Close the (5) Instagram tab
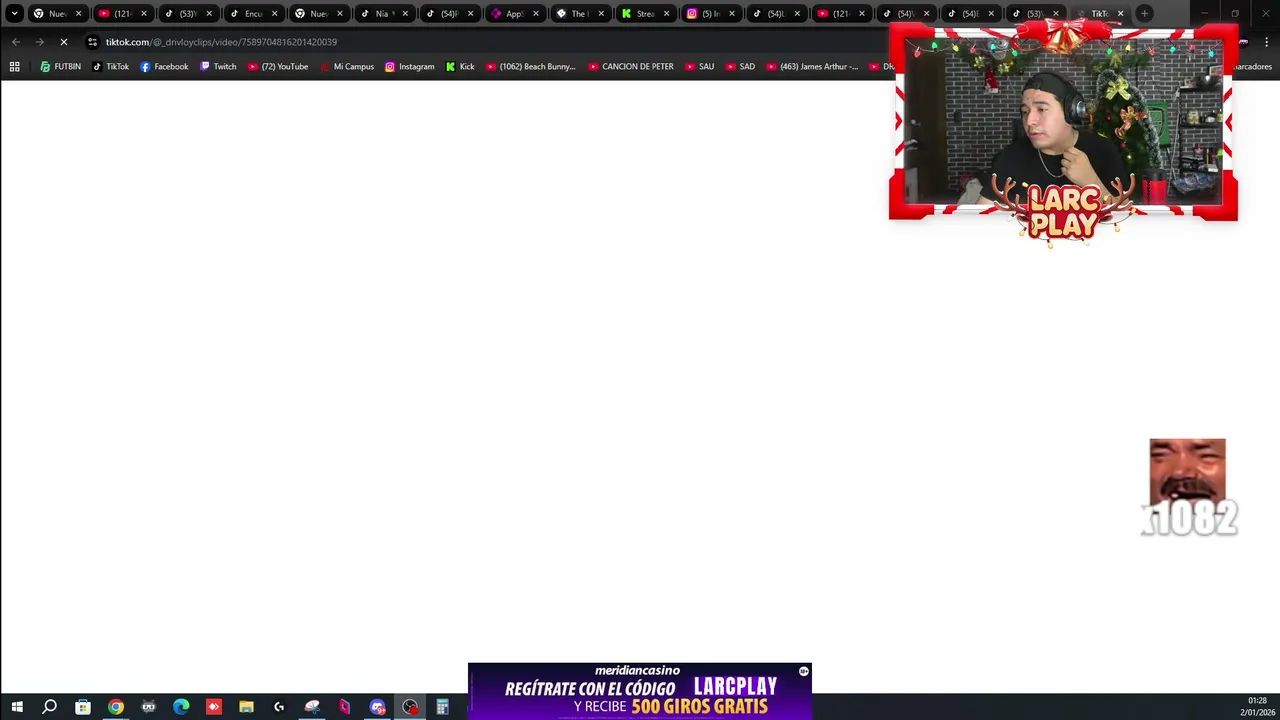1280x720 pixels. click(732, 14)
